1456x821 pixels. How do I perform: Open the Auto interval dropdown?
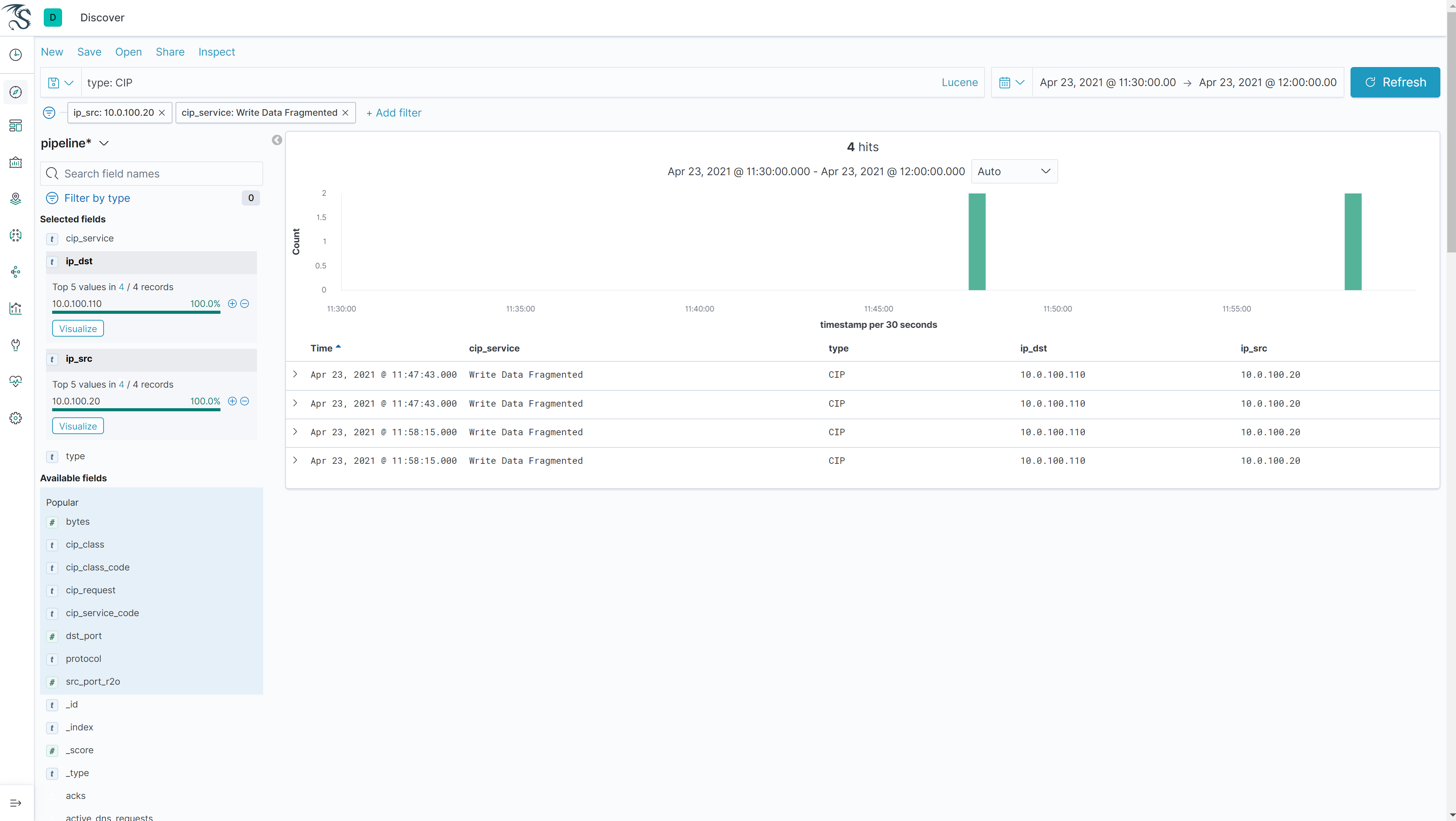coord(1014,171)
